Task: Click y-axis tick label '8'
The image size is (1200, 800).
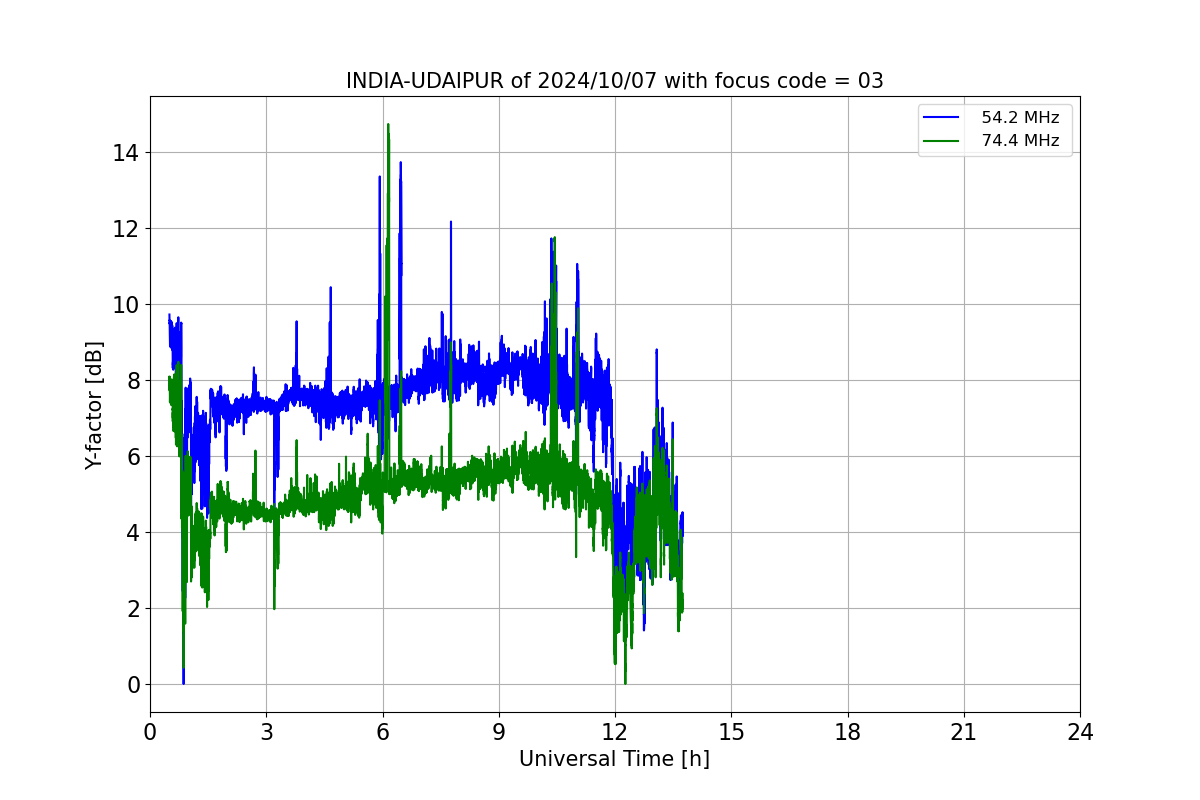Action: [133, 381]
